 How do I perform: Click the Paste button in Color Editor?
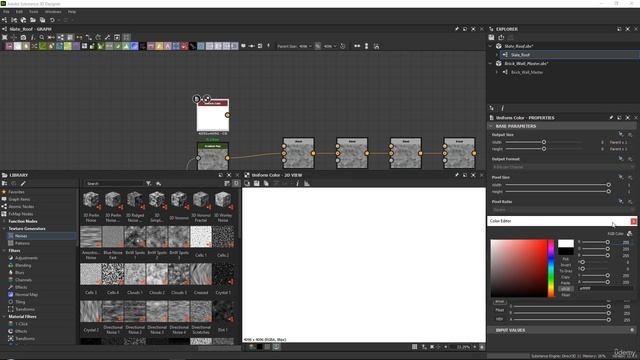point(566,283)
